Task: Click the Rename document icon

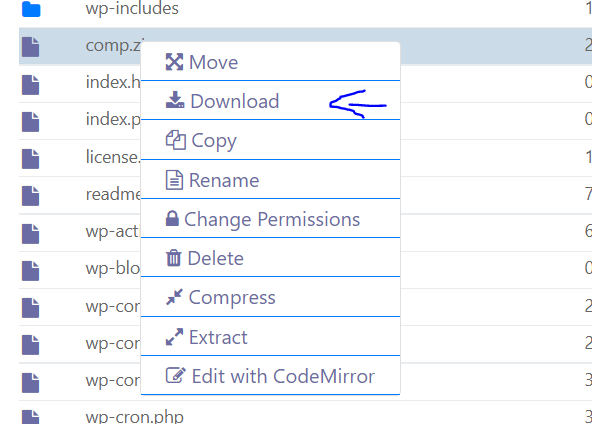Action: [x=174, y=180]
